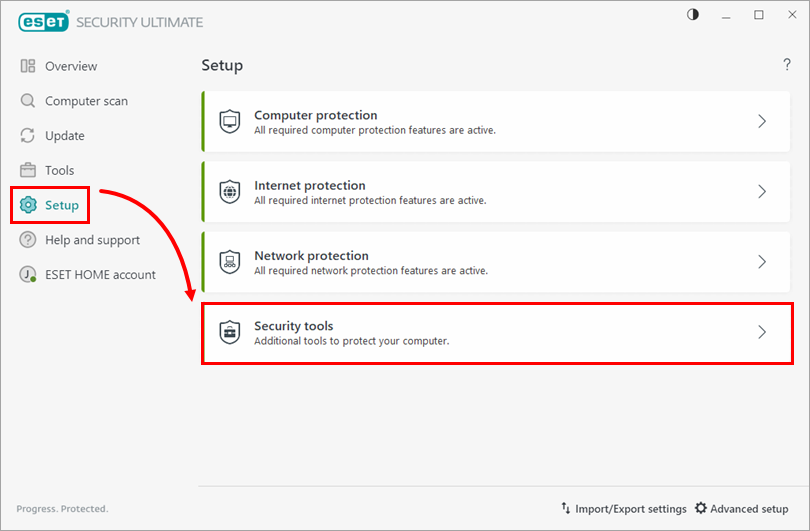Expand the Security tools chevron arrow

(762, 332)
